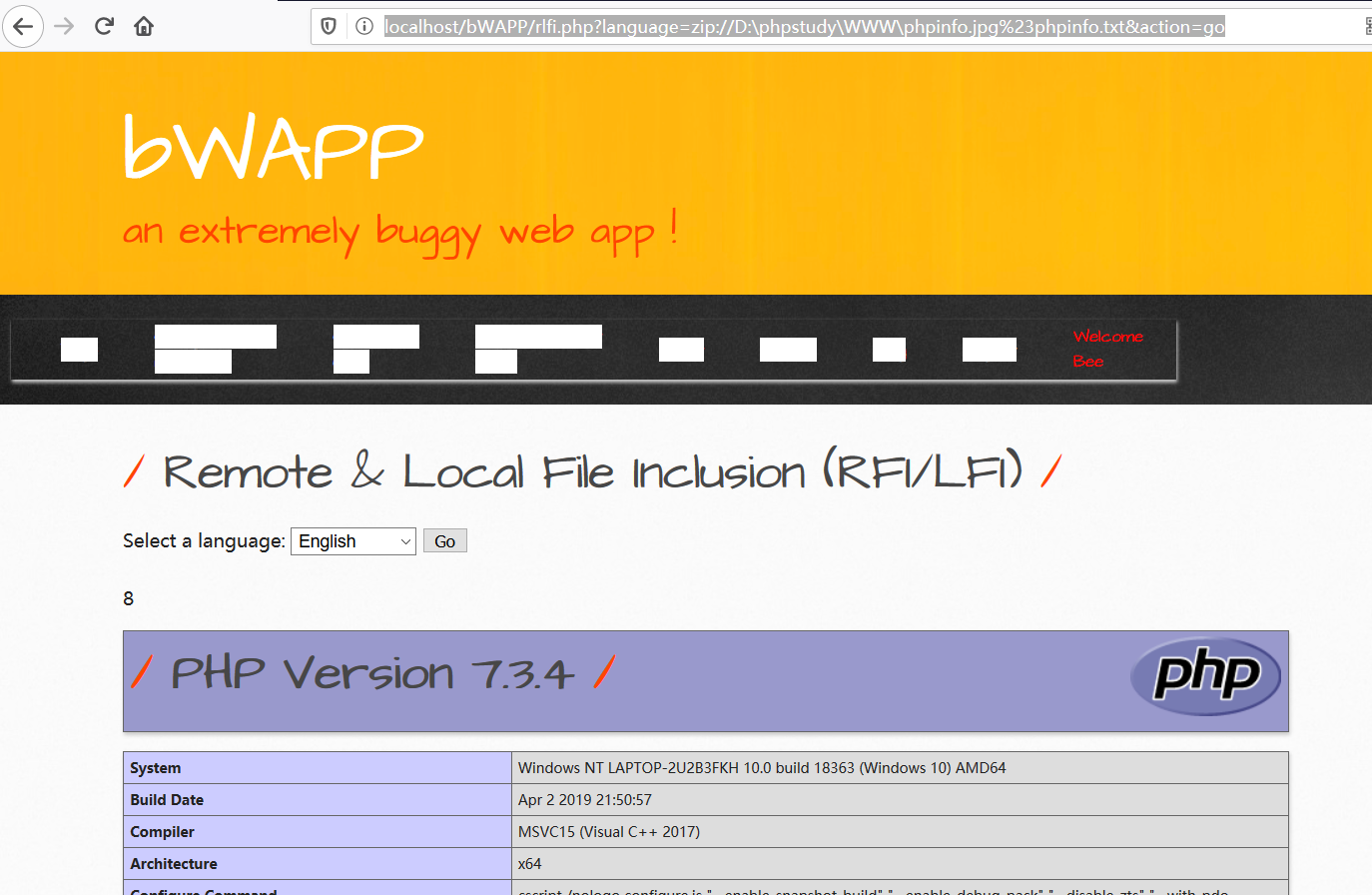This screenshot has width=1372, height=895.
Task: Click the 'PHP Version 7.3.4' heading
Action: 372,673
